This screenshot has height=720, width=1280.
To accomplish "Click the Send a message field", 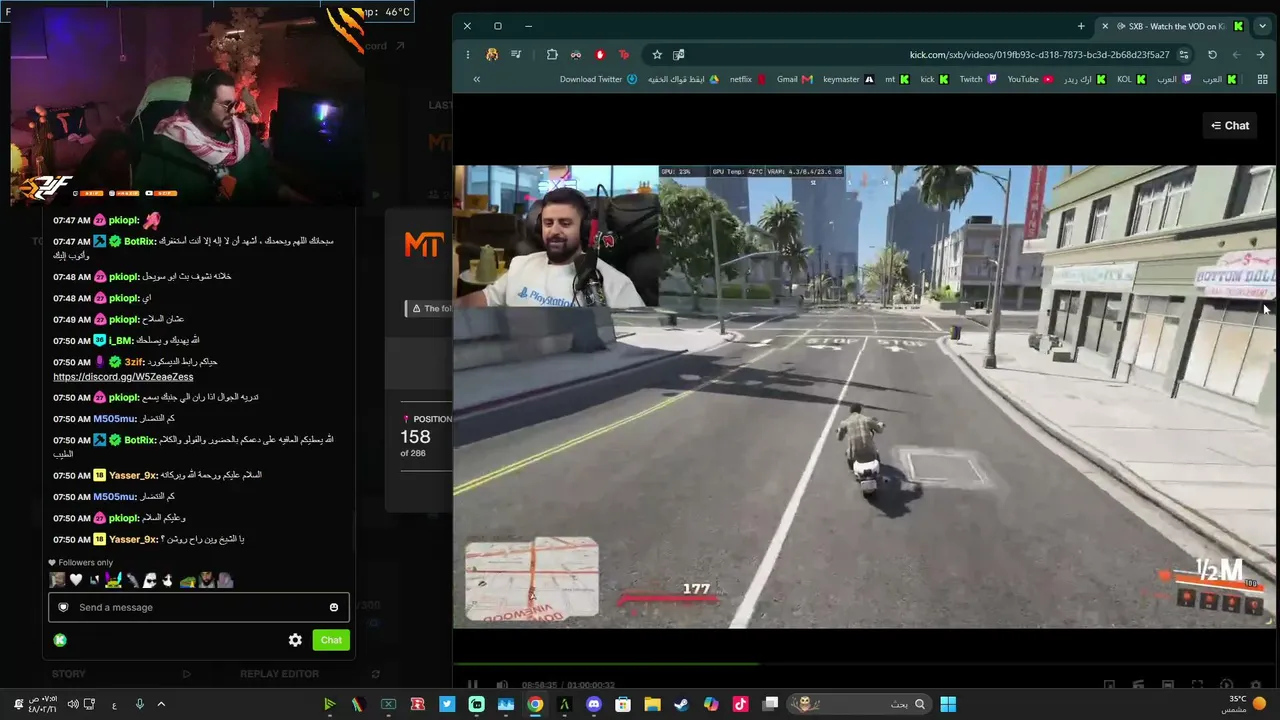I will [x=199, y=607].
